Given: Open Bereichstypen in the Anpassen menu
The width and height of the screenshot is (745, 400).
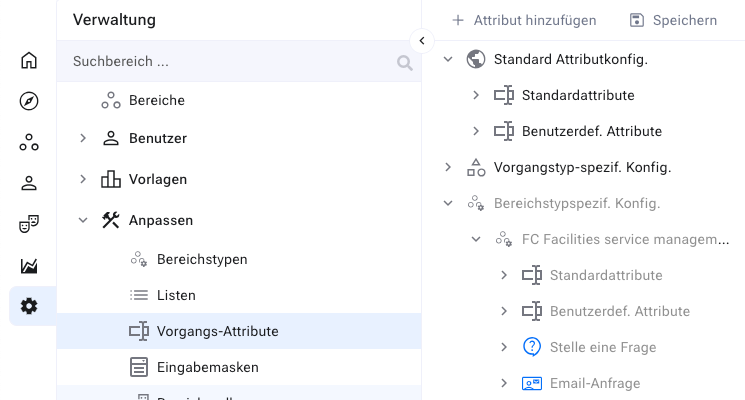Looking at the screenshot, I should [x=202, y=259].
